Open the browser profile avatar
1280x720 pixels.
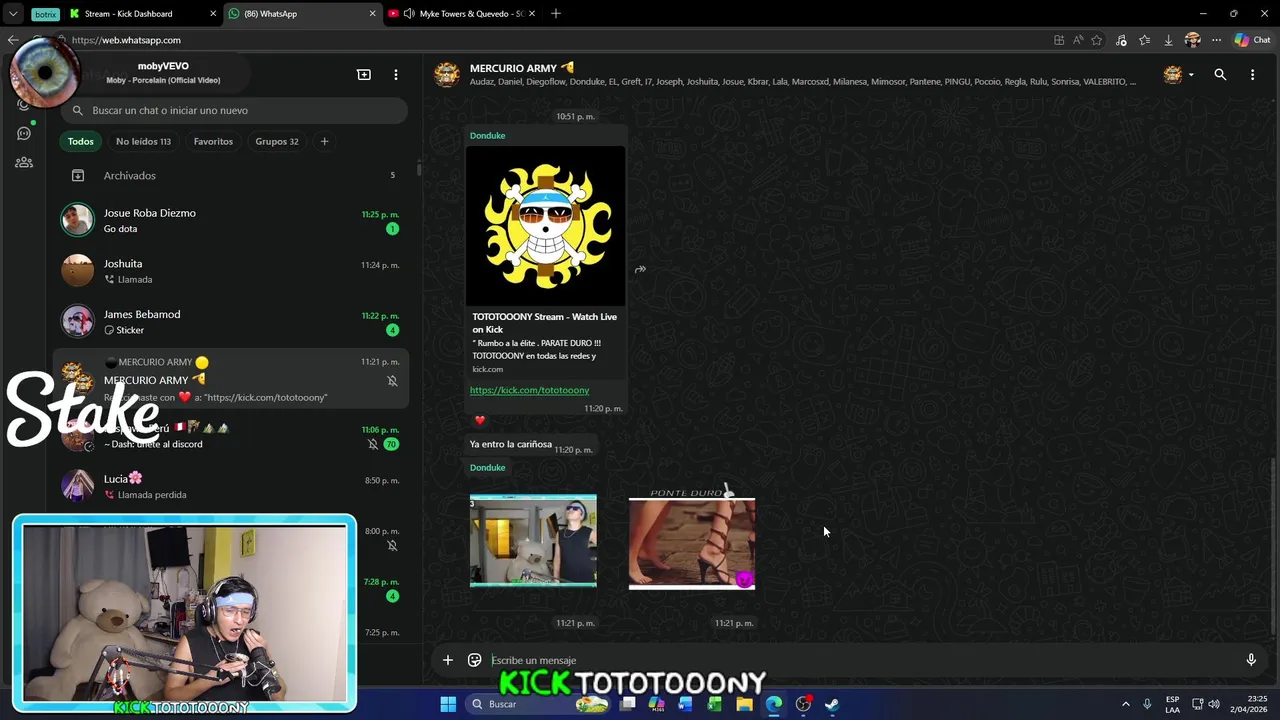[x=1192, y=40]
